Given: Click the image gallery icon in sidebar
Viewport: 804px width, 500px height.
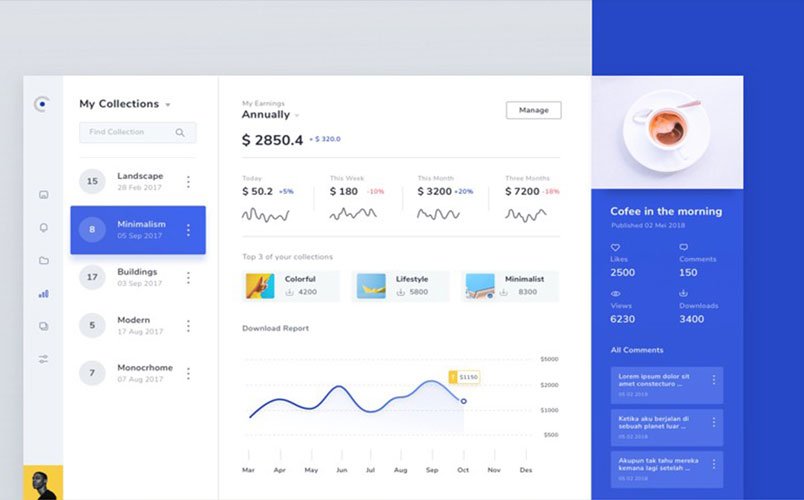Looking at the screenshot, I should (43, 195).
